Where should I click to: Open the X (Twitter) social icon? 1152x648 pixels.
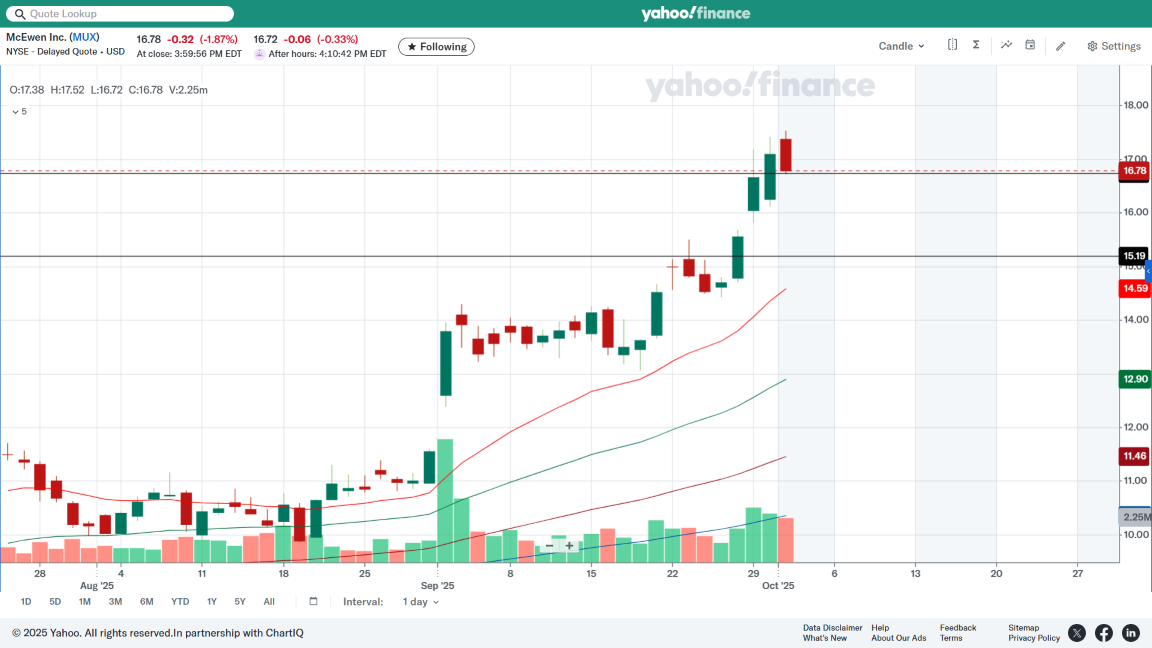[1077, 633]
